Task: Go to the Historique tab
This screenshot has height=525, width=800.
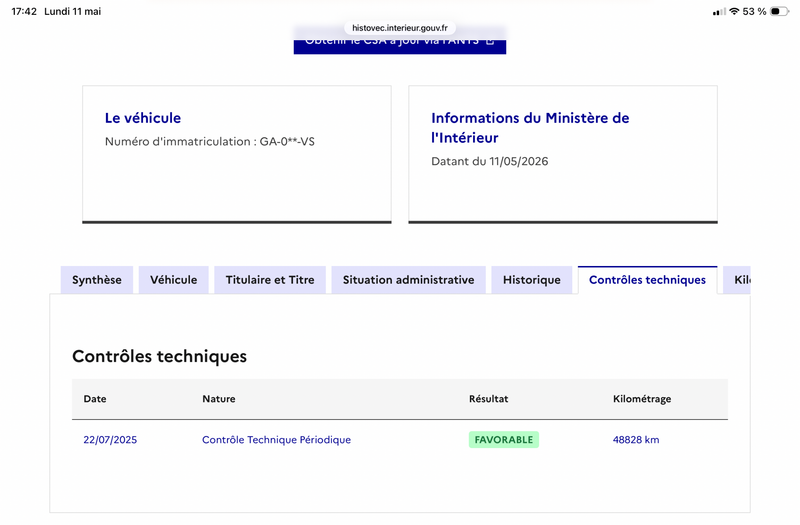Action: [532, 280]
